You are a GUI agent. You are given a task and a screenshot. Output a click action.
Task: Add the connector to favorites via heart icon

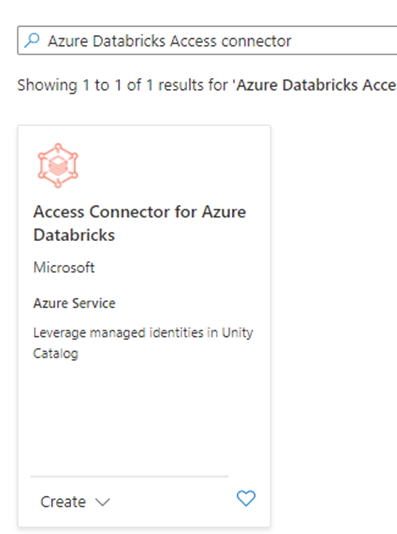pyautogui.click(x=246, y=498)
